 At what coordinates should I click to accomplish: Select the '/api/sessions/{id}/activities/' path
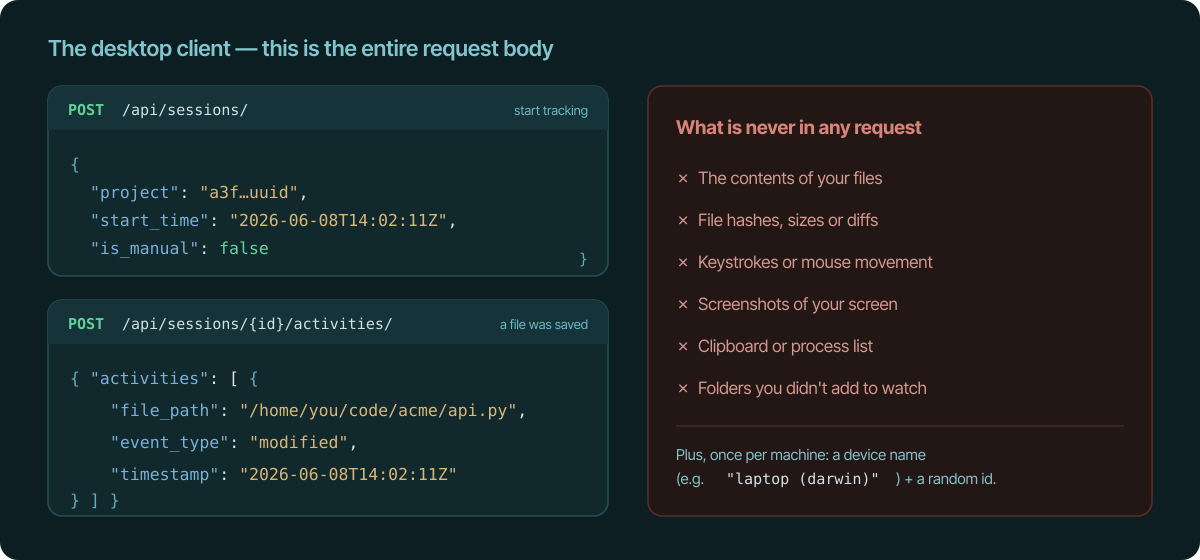pos(257,324)
